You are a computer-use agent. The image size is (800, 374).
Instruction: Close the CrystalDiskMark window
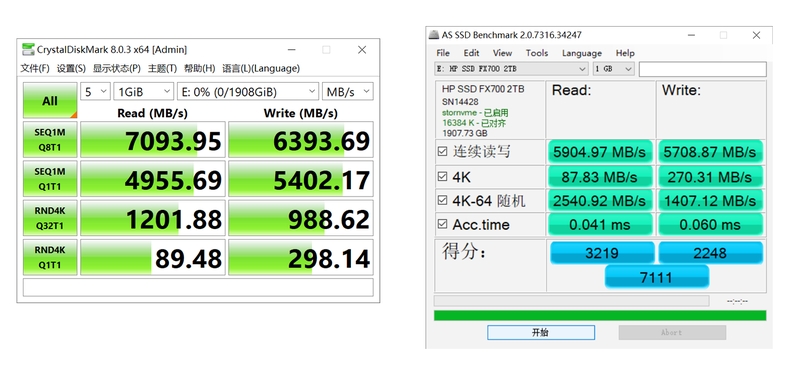(362, 49)
